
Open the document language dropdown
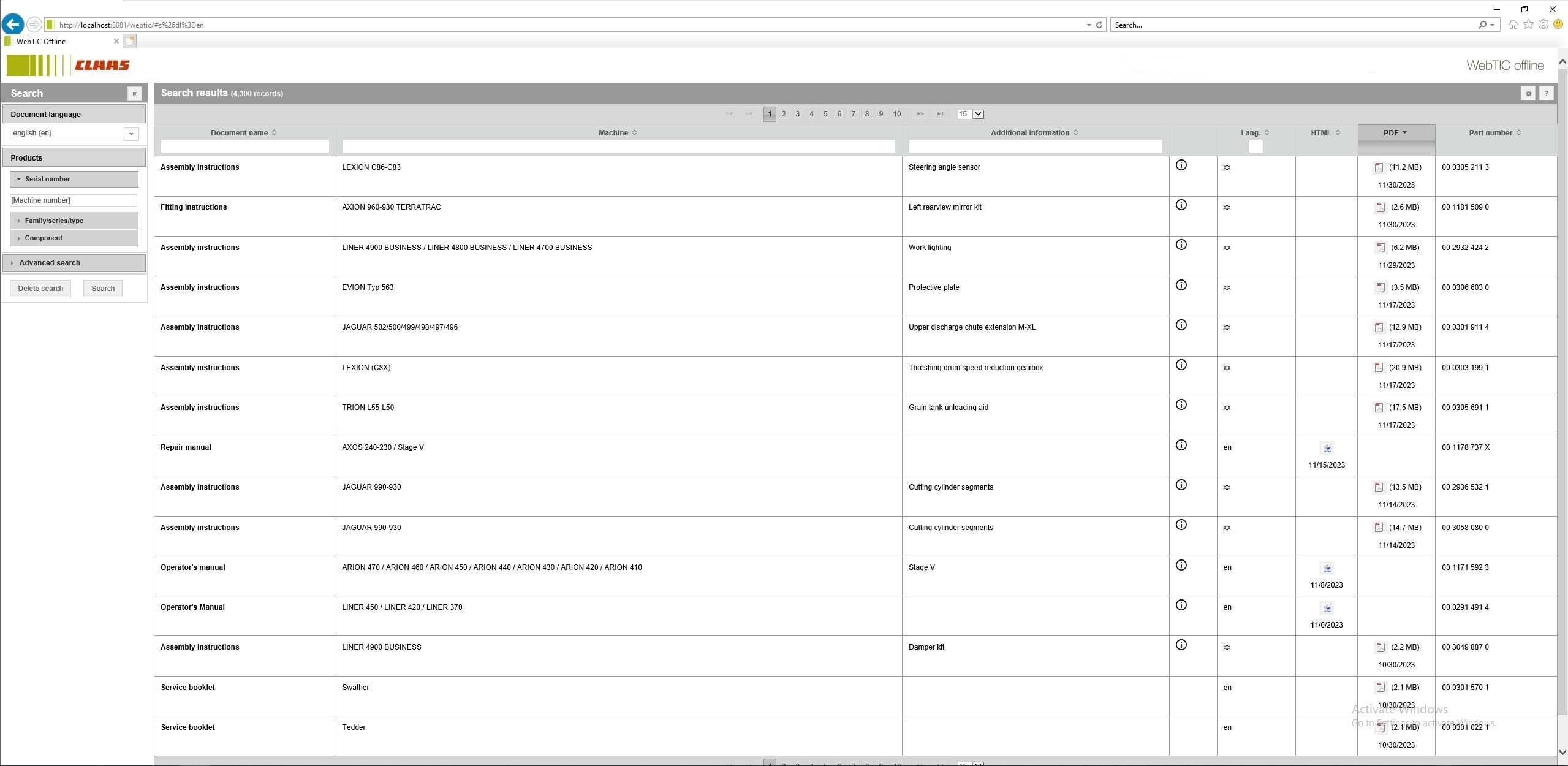pyautogui.click(x=131, y=134)
